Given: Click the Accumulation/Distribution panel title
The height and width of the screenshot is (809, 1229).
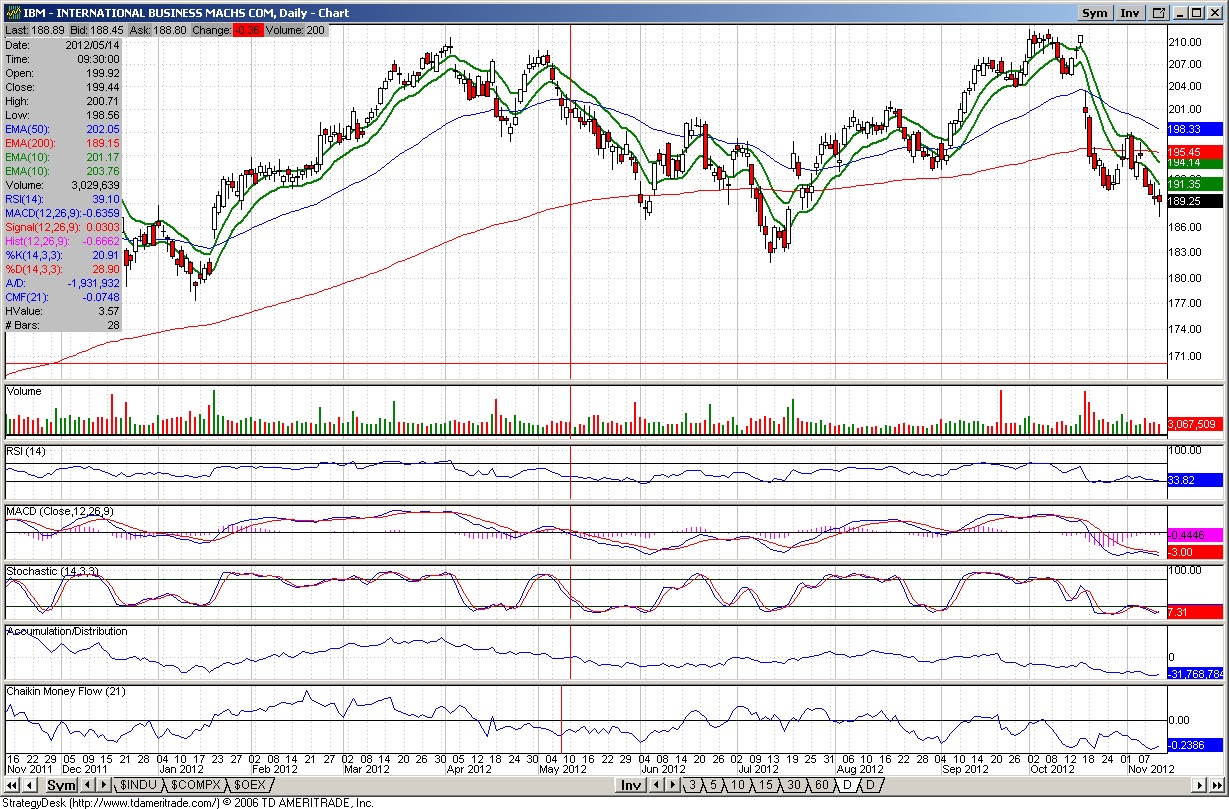Looking at the screenshot, I should tap(67, 632).
